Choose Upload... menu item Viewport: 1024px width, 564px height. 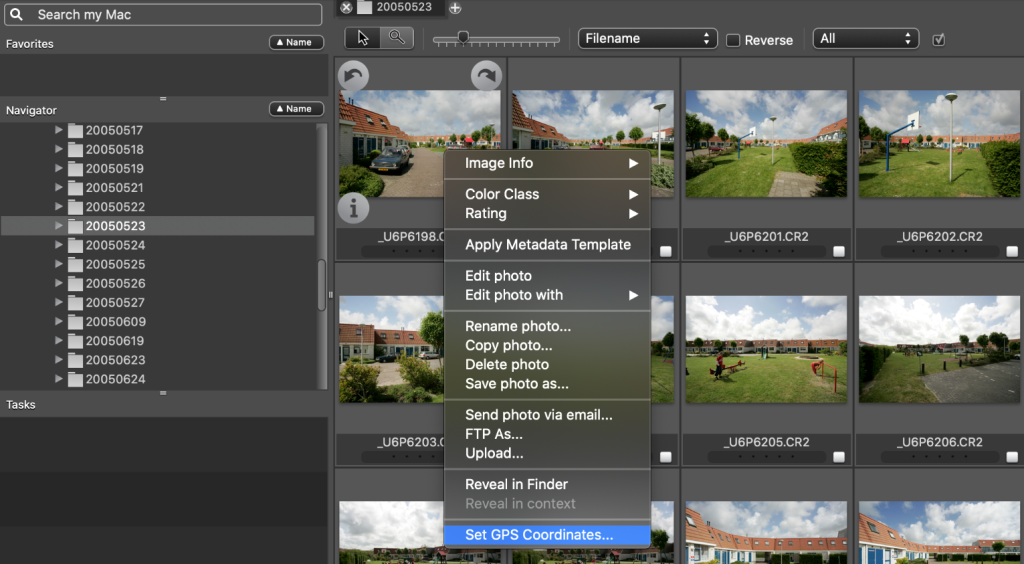tap(547, 453)
